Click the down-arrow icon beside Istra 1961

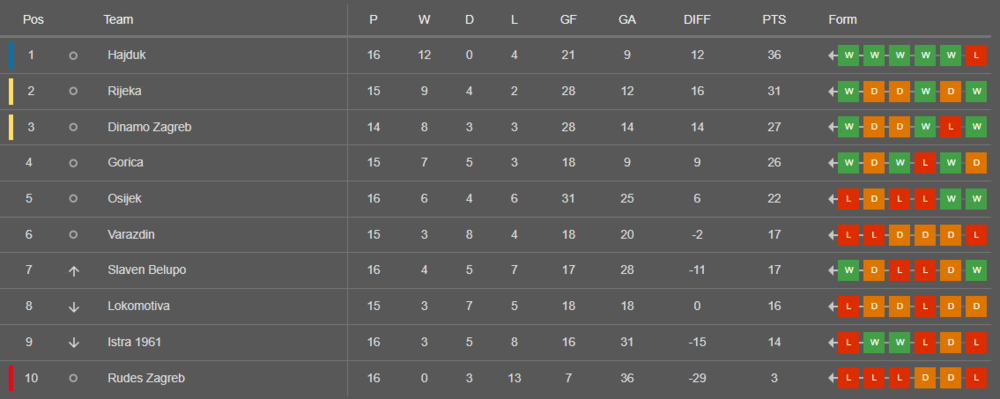tap(73, 342)
